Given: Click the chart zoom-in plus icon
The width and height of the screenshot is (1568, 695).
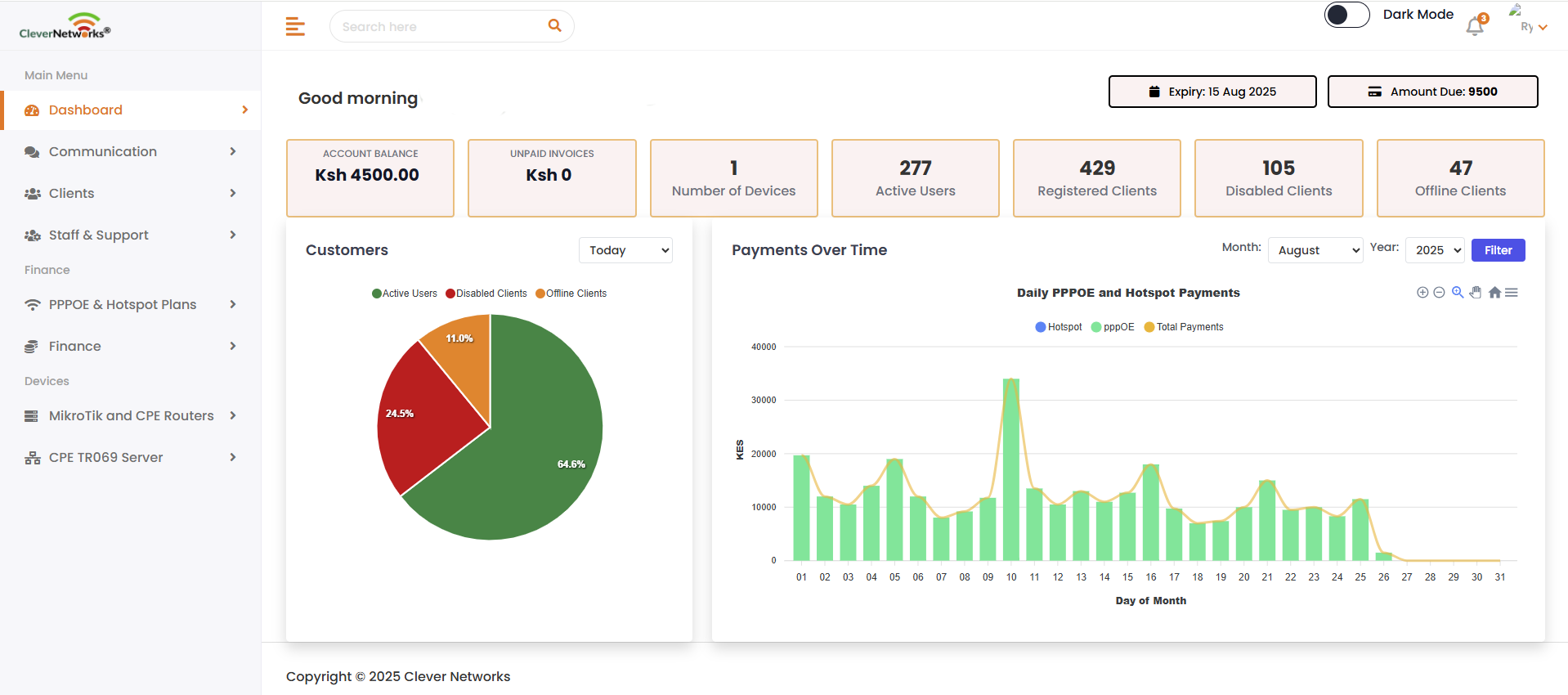Looking at the screenshot, I should tap(1422, 293).
